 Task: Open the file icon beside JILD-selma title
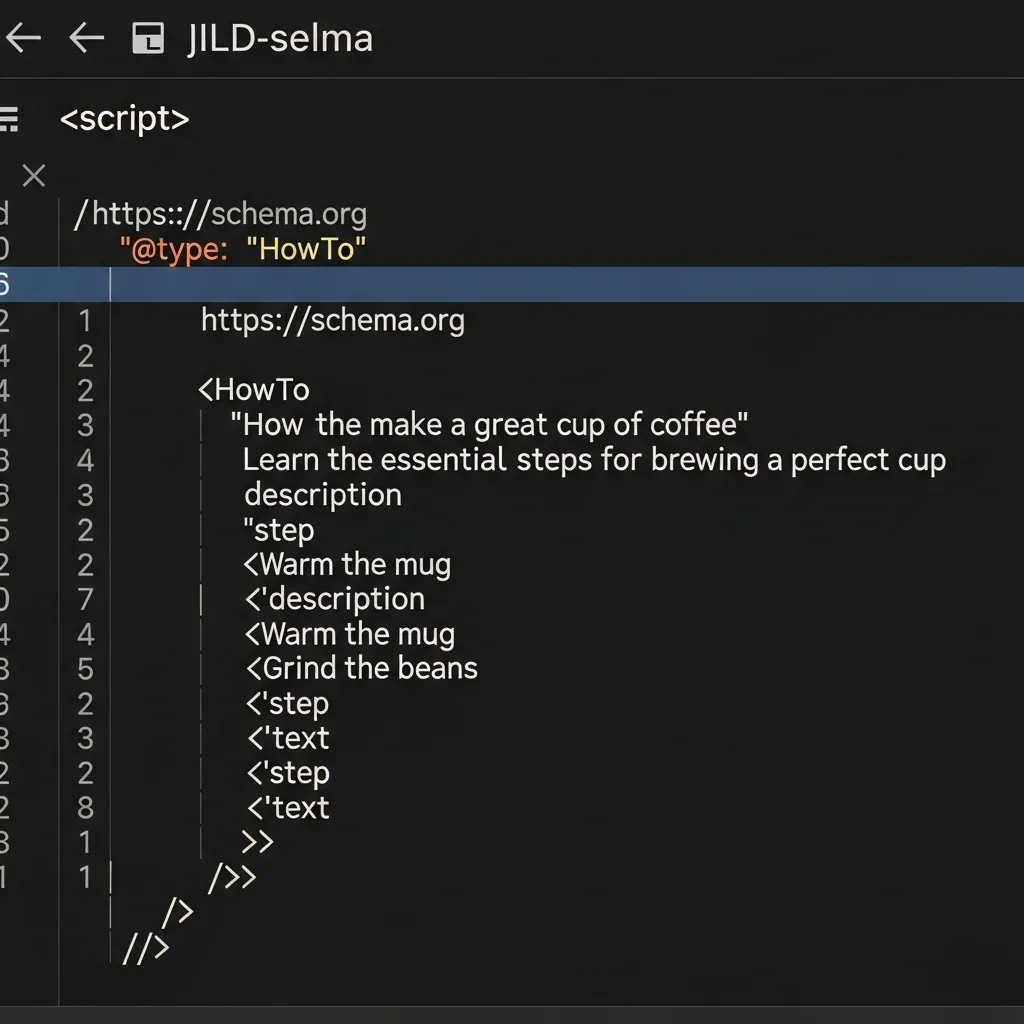147,38
